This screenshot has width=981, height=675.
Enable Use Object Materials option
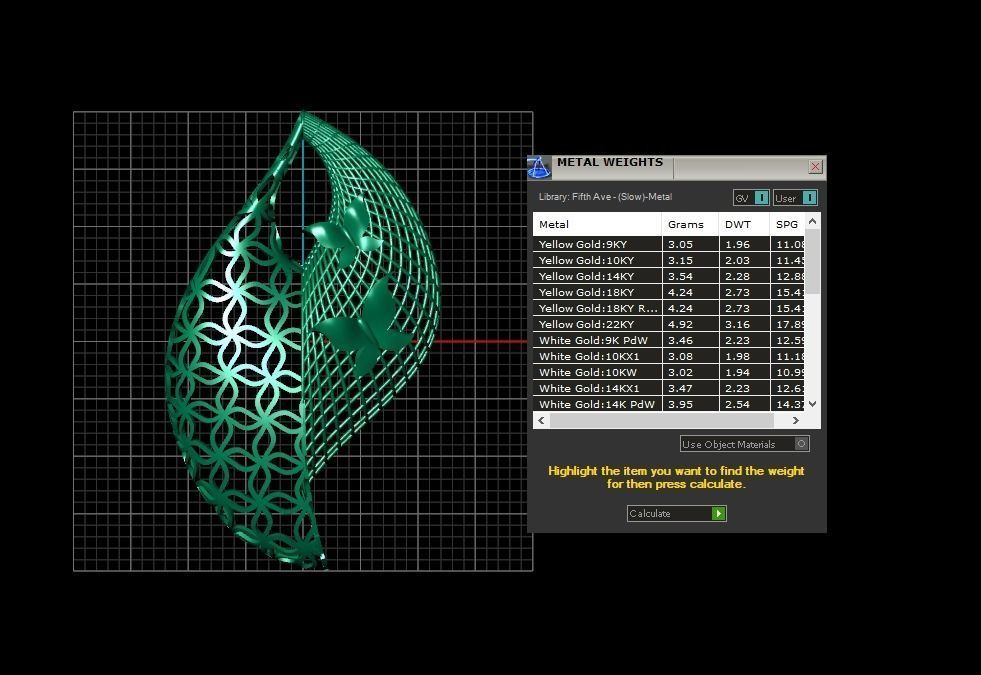coord(745,444)
